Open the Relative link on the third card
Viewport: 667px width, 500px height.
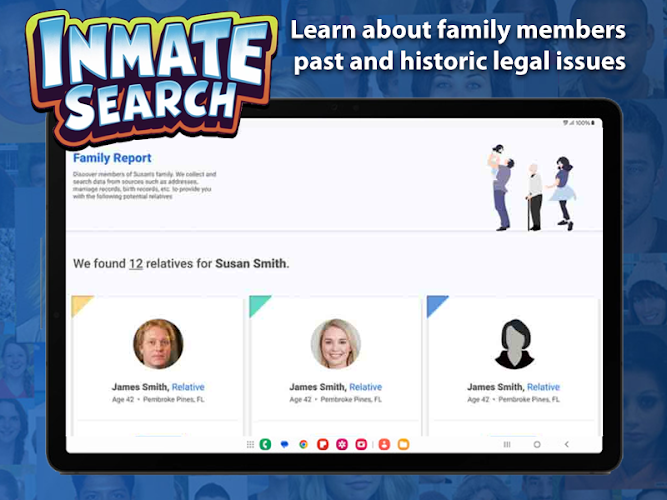pyautogui.click(x=543, y=387)
